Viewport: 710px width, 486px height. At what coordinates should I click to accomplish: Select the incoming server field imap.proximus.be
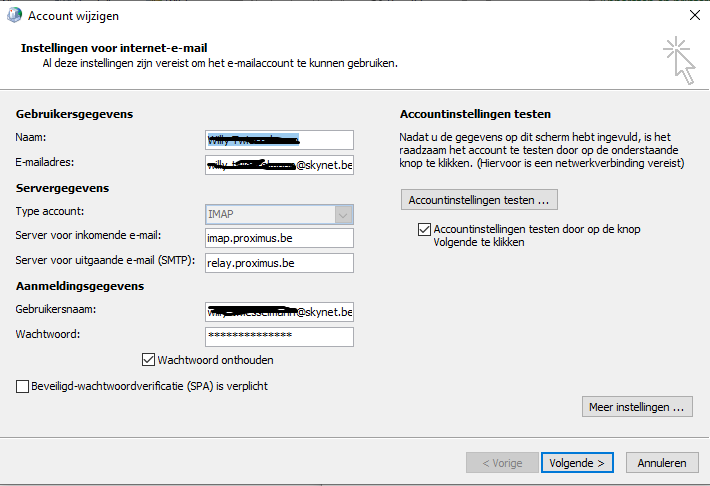(x=278, y=237)
